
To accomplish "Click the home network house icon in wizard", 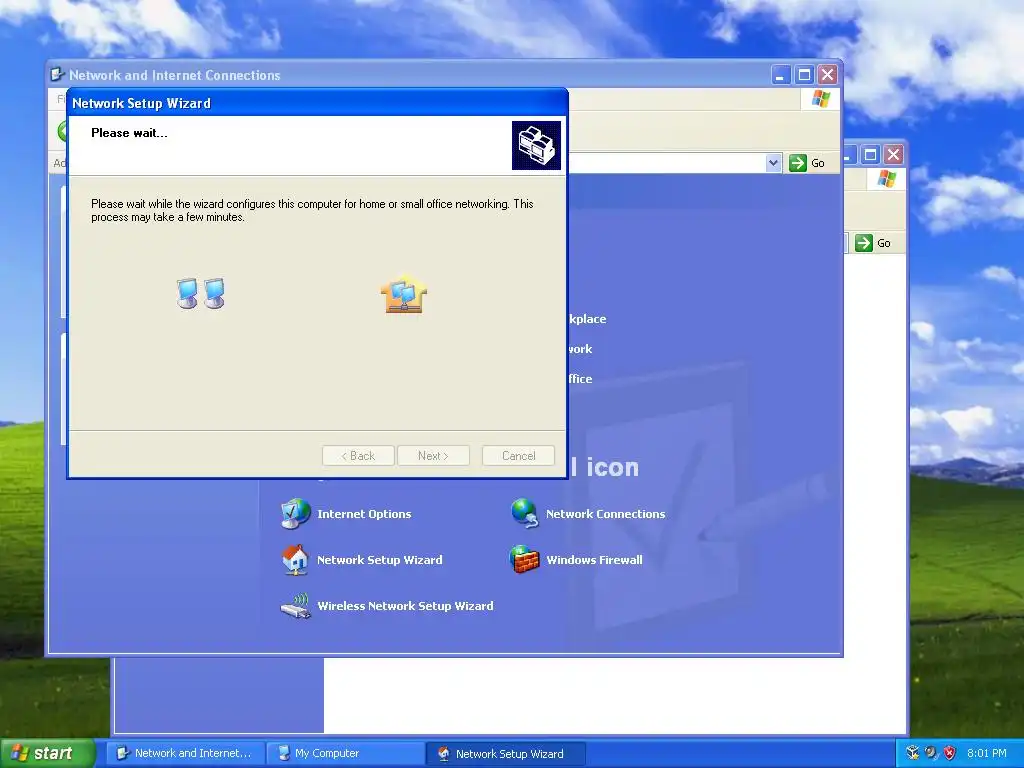I will point(404,294).
